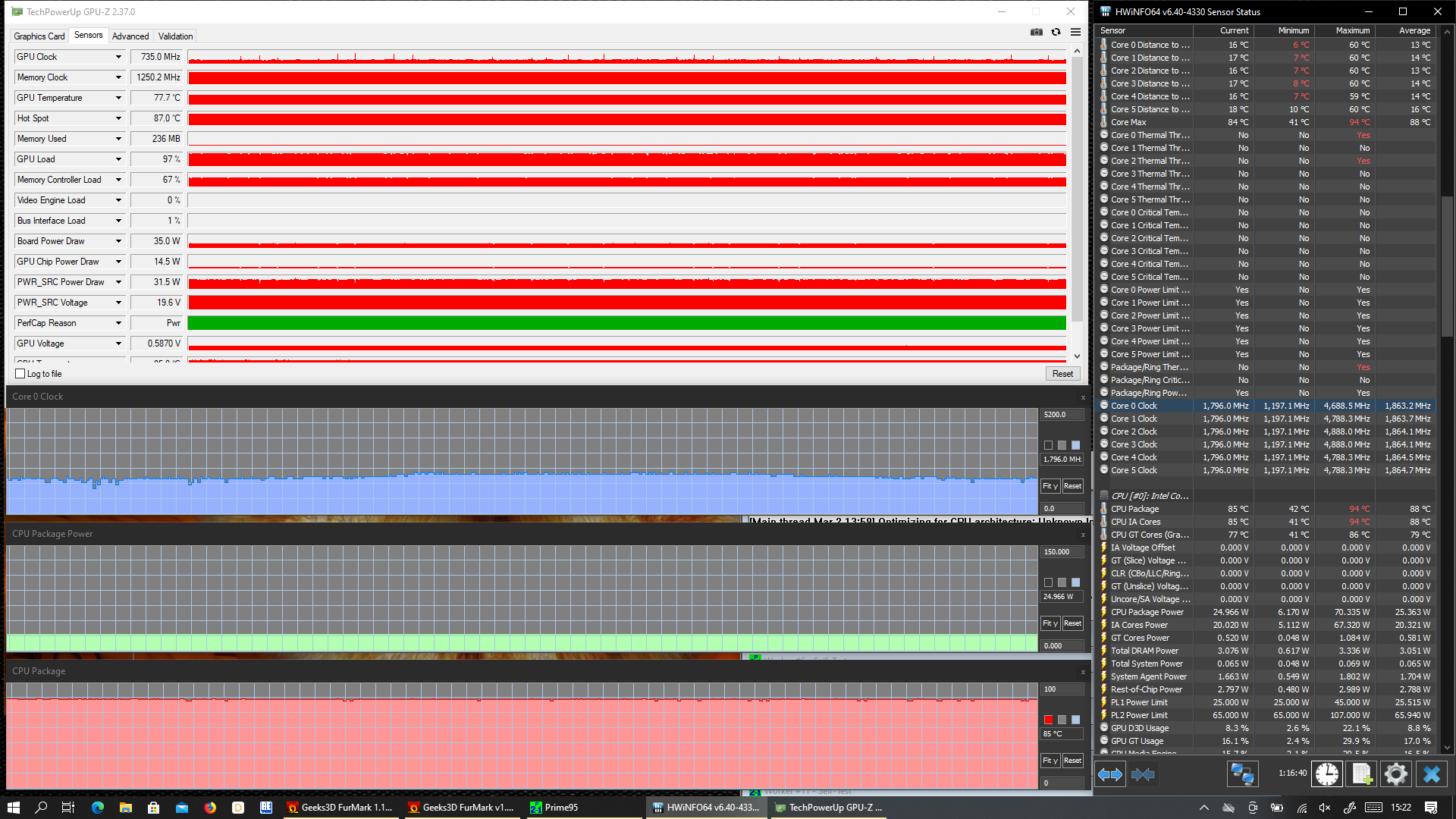Close the Core 0 Clock graph panel
The width and height of the screenshot is (1456, 819).
(1083, 397)
